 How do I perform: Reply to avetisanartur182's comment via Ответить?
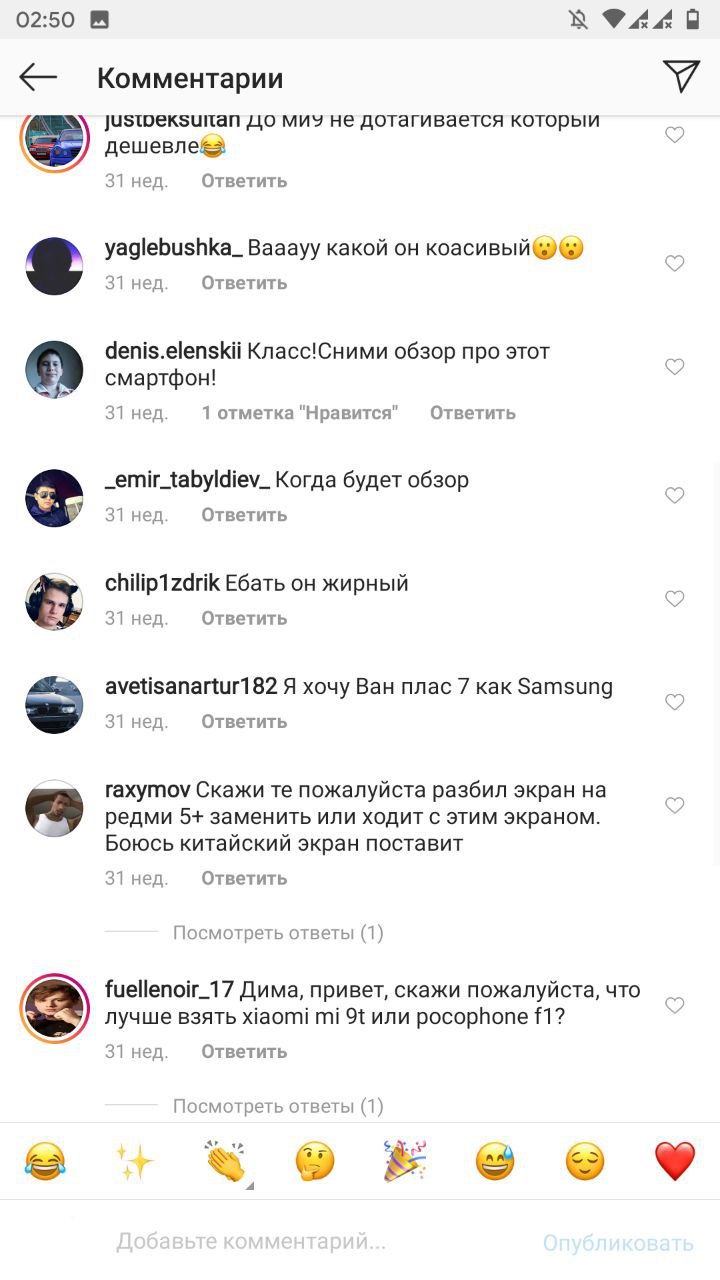(244, 721)
